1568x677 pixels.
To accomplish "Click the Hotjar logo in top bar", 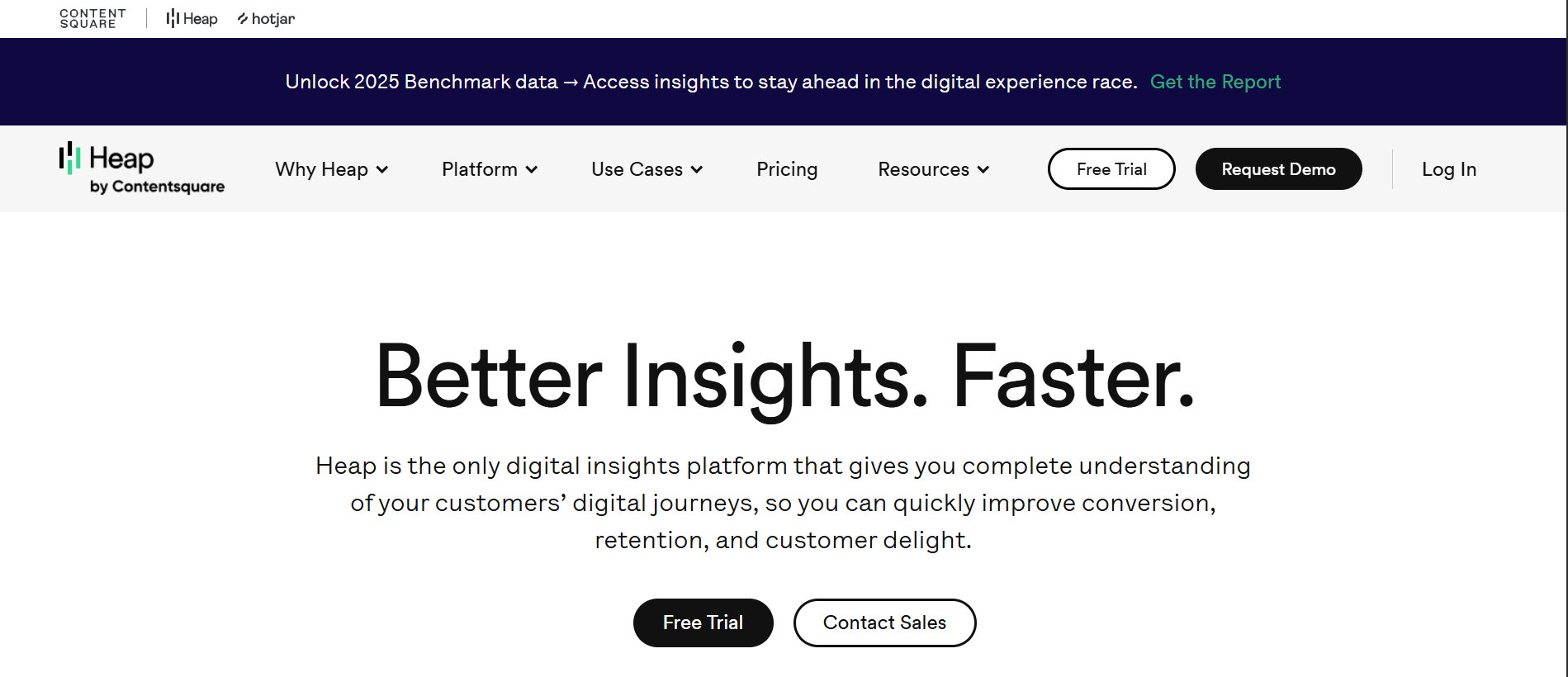I will [x=266, y=18].
